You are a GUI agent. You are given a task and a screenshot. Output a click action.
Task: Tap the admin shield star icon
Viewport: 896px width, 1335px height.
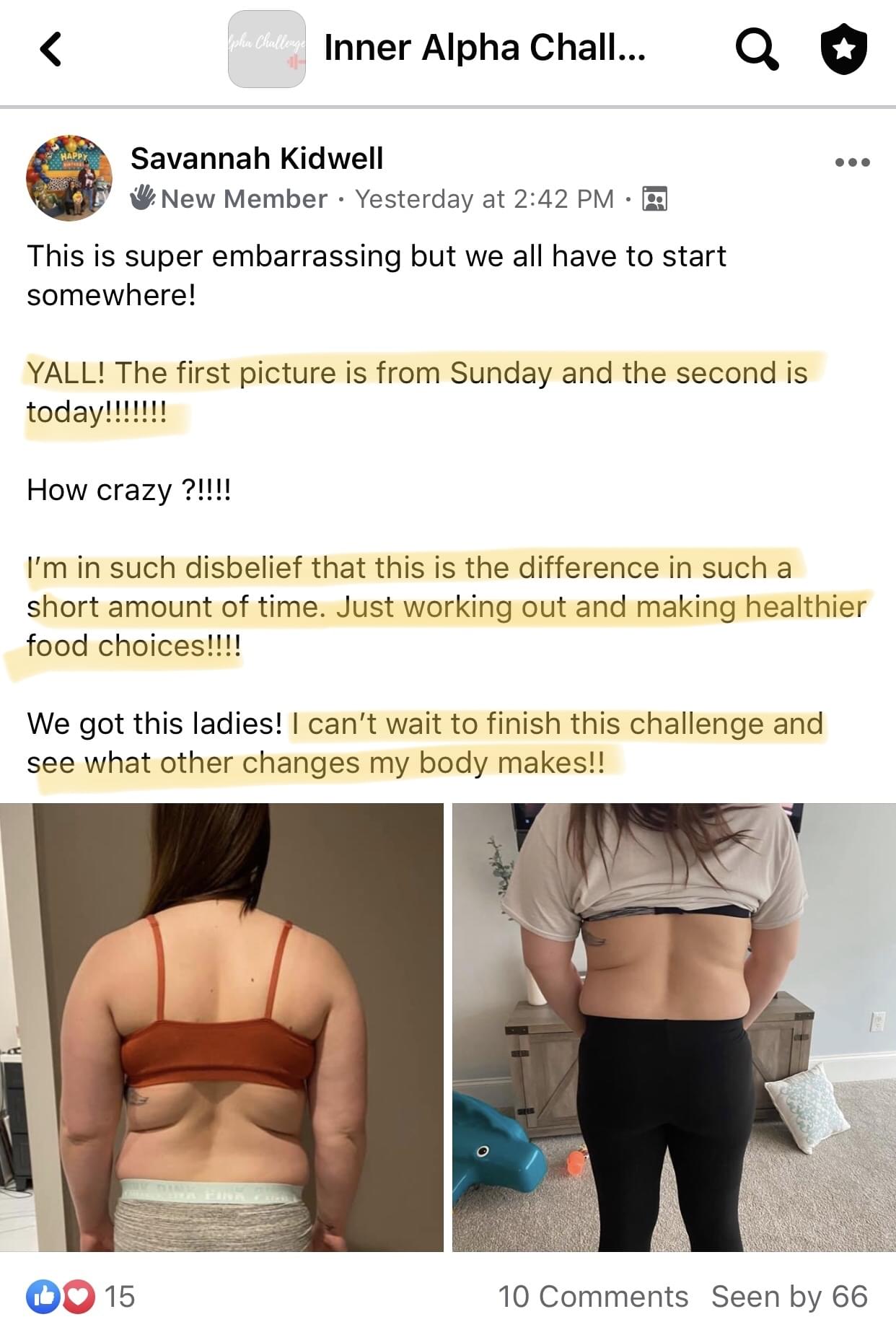coord(844,48)
